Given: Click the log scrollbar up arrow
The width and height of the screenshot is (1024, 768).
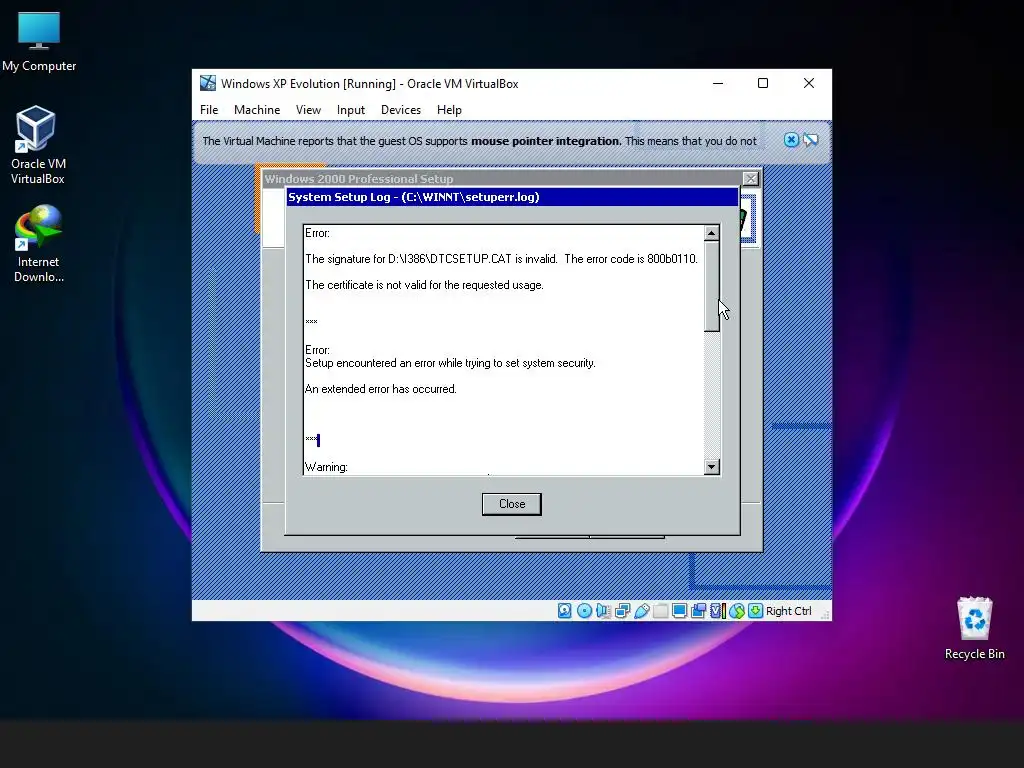Looking at the screenshot, I should coord(712,233).
